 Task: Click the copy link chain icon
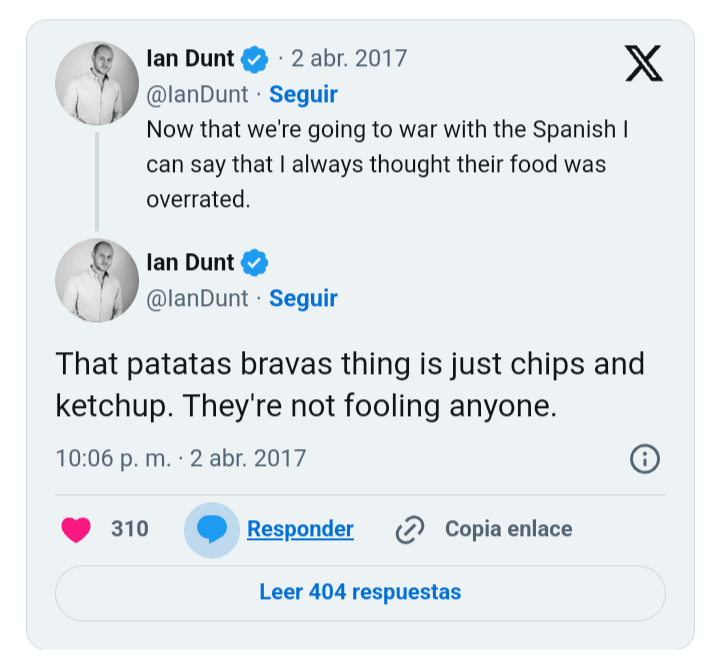pyautogui.click(x=410, y=529)
